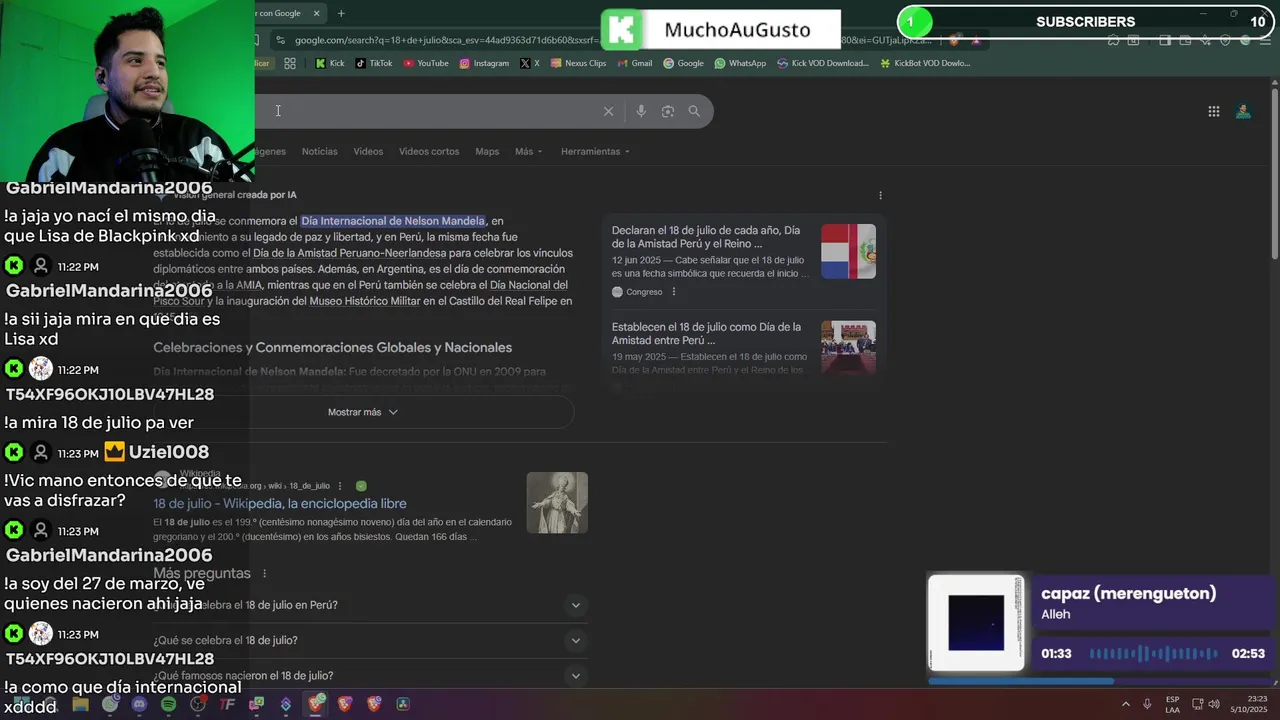Clear the Google search box text
1280x720 pixels.
[x=608, y=111]
